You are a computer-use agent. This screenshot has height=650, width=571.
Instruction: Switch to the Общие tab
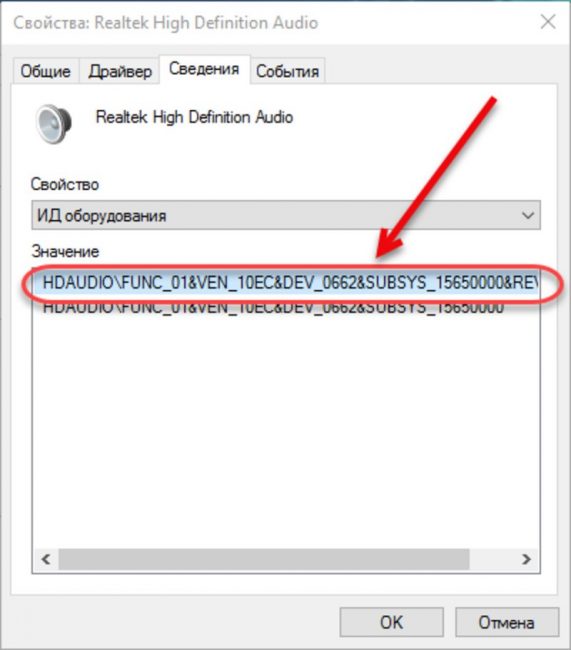(x=46, y=71)
